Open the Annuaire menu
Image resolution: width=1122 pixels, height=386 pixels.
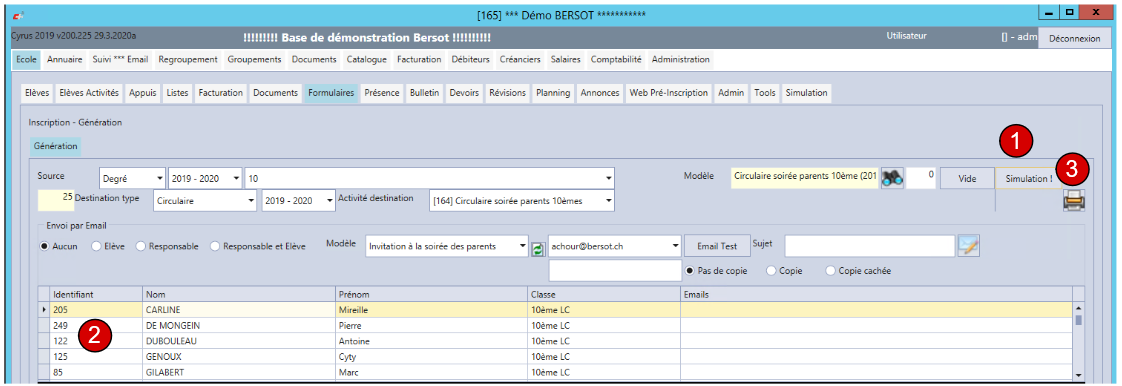tap(64, 59)
